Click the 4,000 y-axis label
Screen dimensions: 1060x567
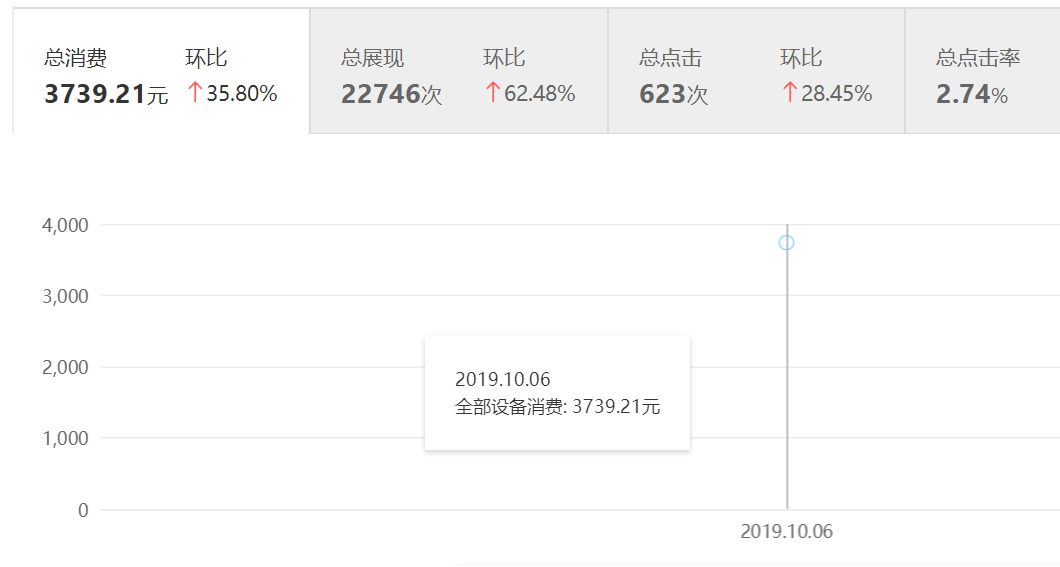65,225
